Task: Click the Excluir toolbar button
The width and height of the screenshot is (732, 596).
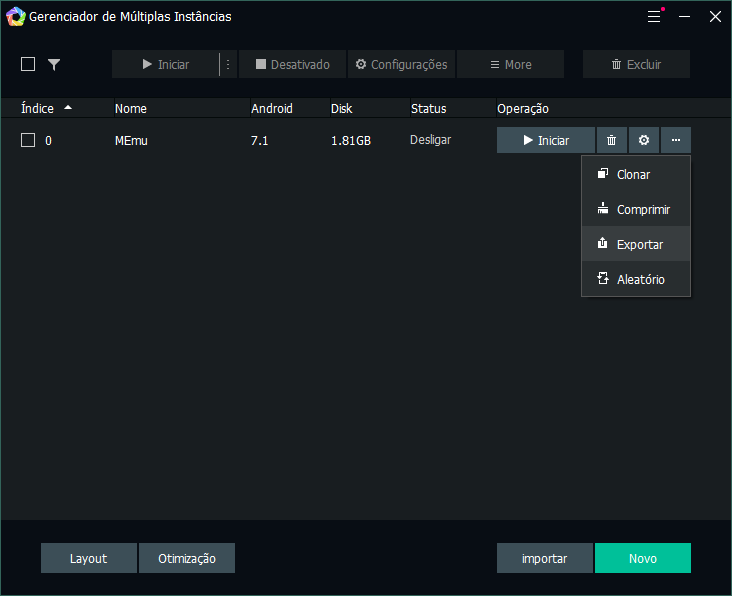Action: (636, 64)
